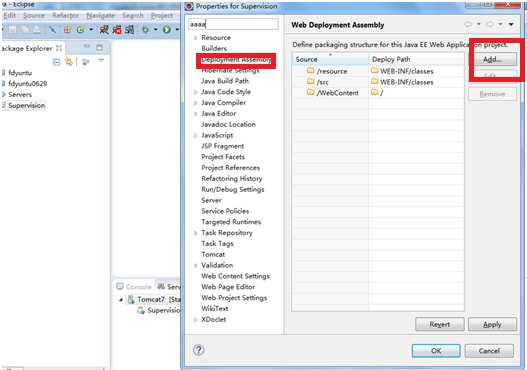
Task: Select the /WebContent source row
Action: tap(378, 92)
